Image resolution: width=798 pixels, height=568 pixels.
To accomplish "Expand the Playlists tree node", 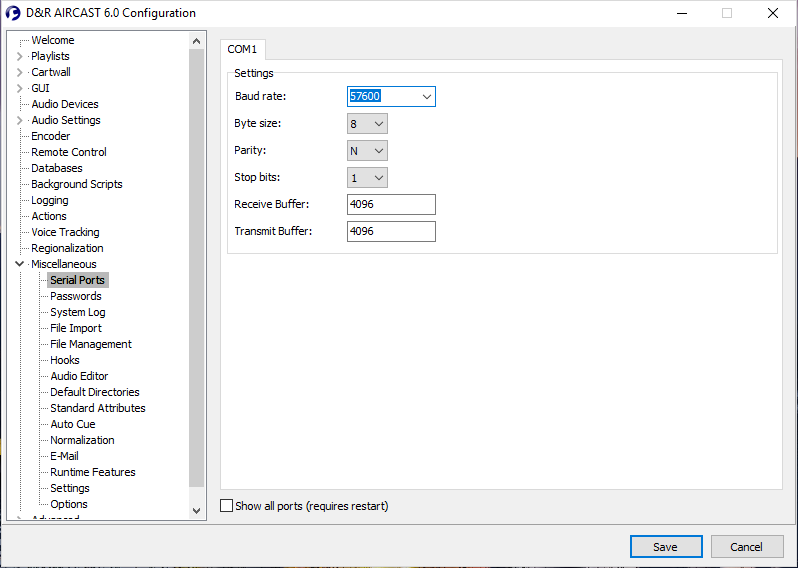I will point(19,56).
